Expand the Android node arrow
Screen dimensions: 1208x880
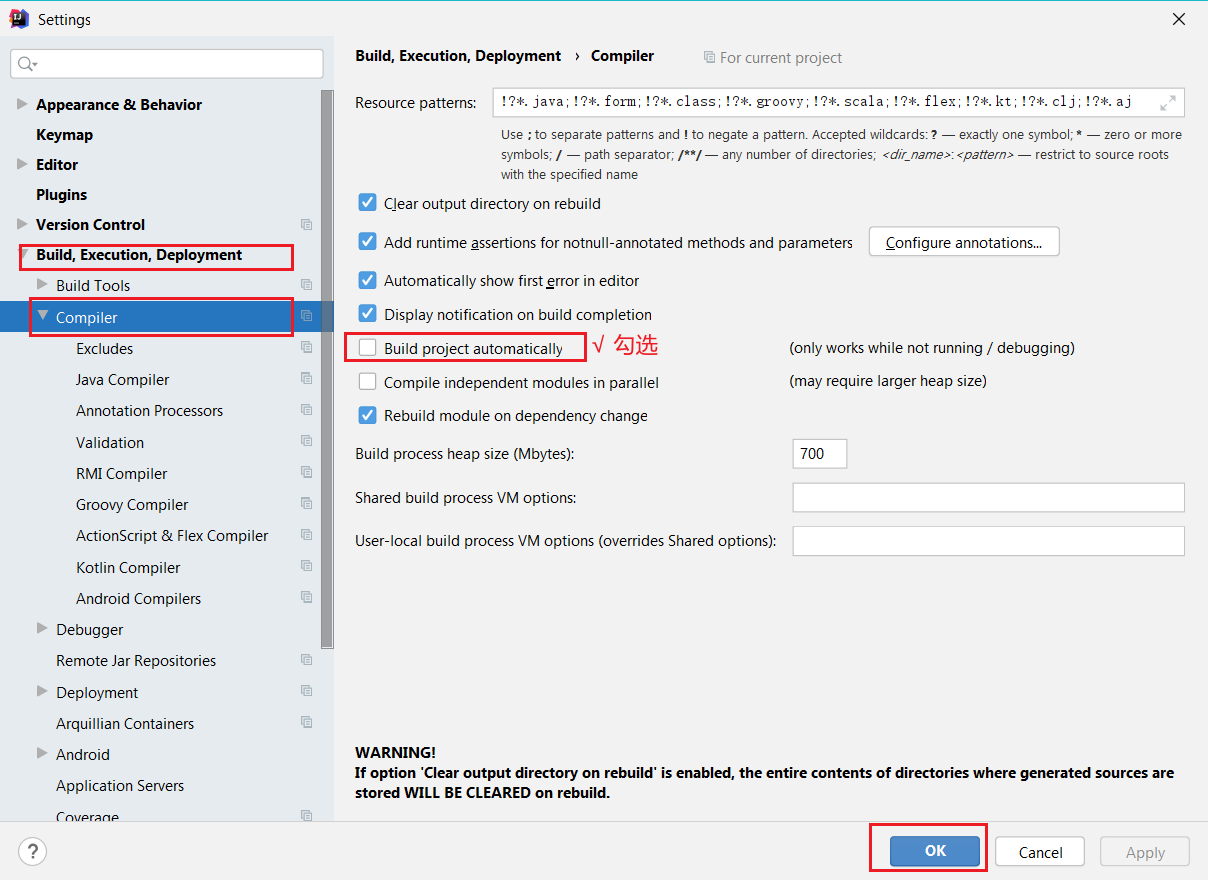42,754
